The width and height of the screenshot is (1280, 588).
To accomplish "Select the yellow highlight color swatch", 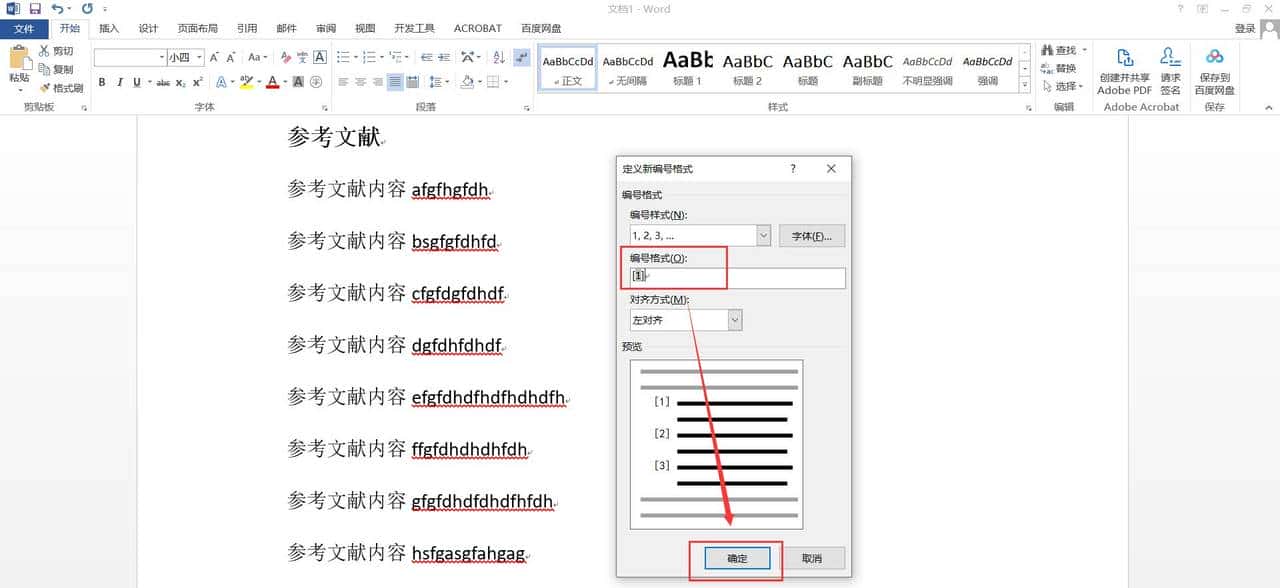I will pyautogui.click(x=246, y=86).
